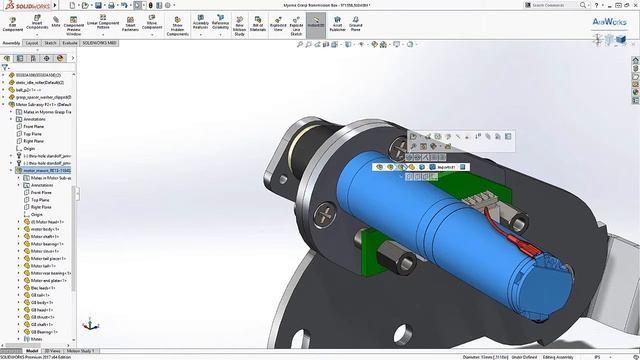Click Zoom to Fit in view toolbar
This screenshot has width=640, height=360.
[300, 44]
